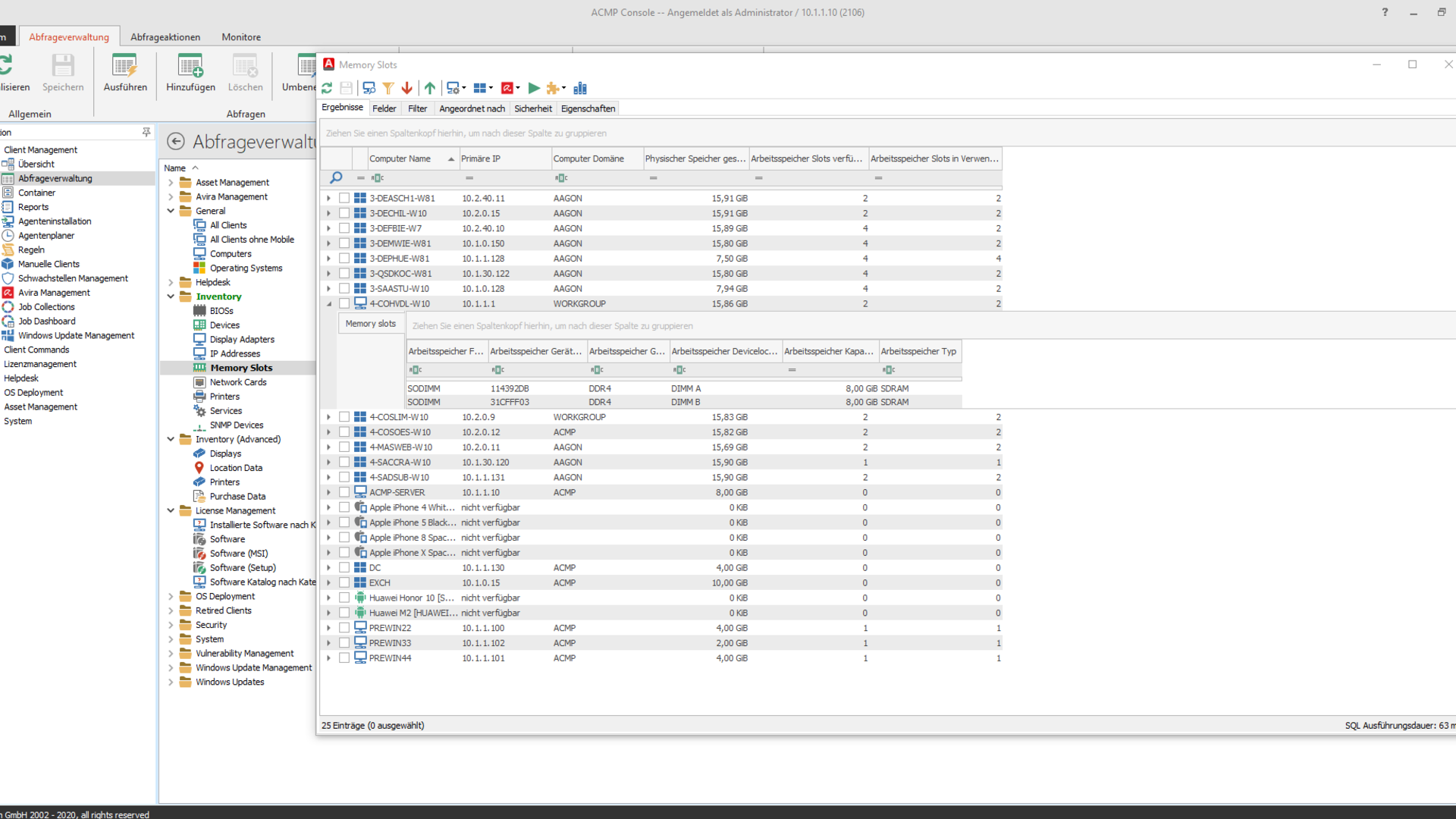1456x819 pixels.
Task: Click the back arrow beside Abfrageverwaltung heading
Action: [176, 141]
